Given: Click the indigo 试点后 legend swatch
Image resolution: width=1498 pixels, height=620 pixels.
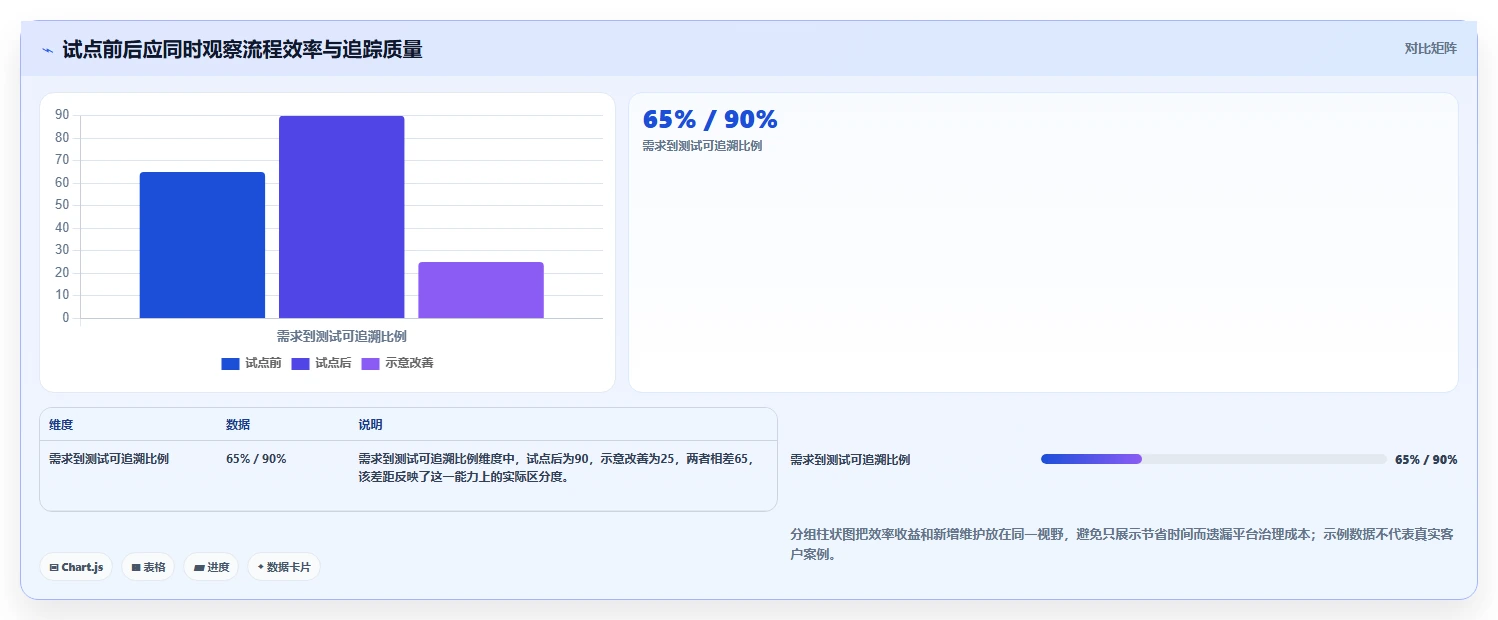Looking at the screenshot, I should click(x=301, y=363).
